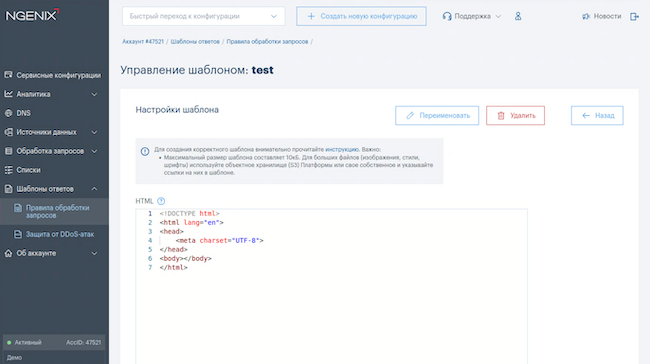Click the Поддержка headset icon
The height and width of the screenshot is (364, 650).
tap(447, 16)
